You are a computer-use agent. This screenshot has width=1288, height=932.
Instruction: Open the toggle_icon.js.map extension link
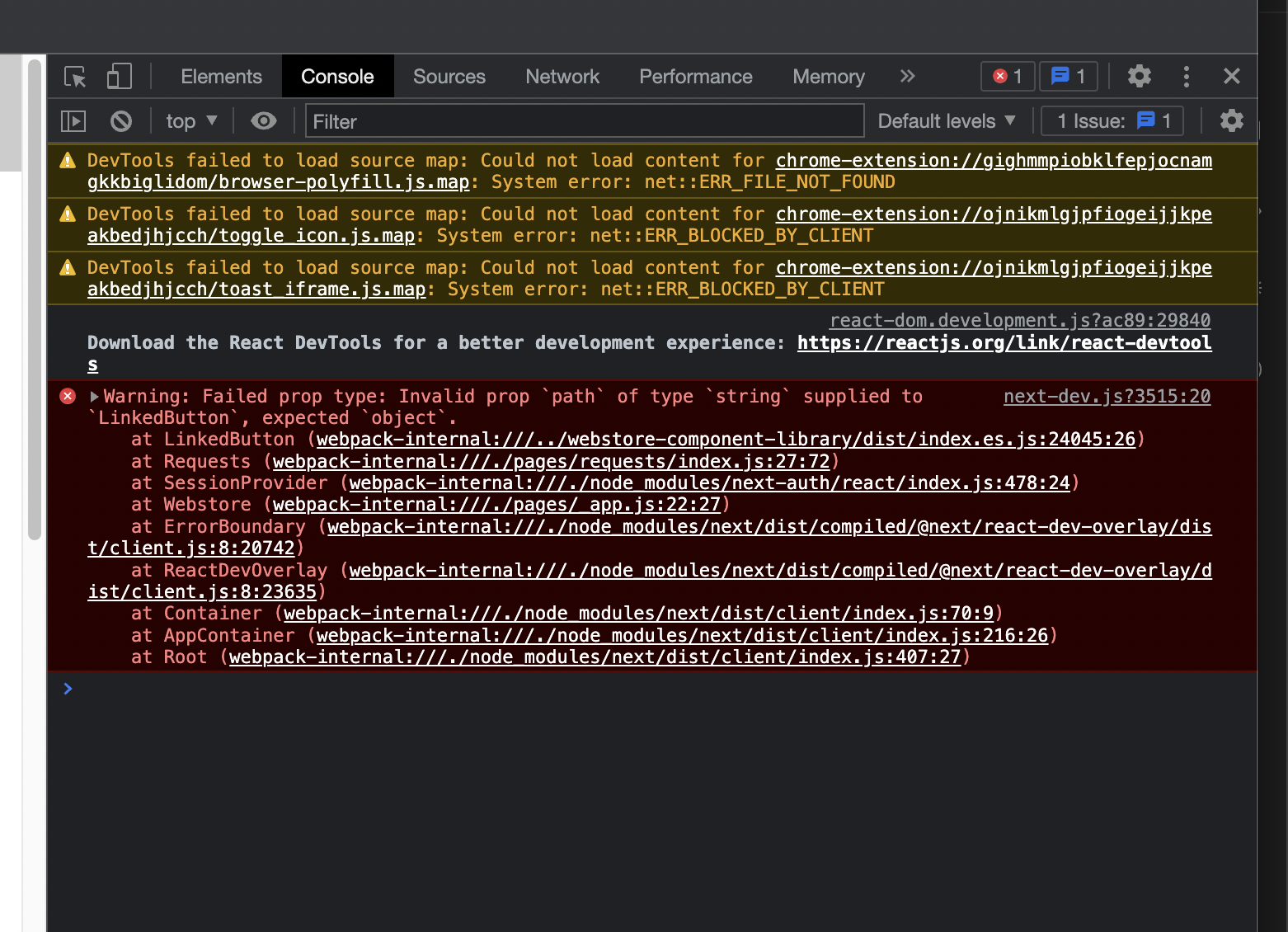coord(650,224)
